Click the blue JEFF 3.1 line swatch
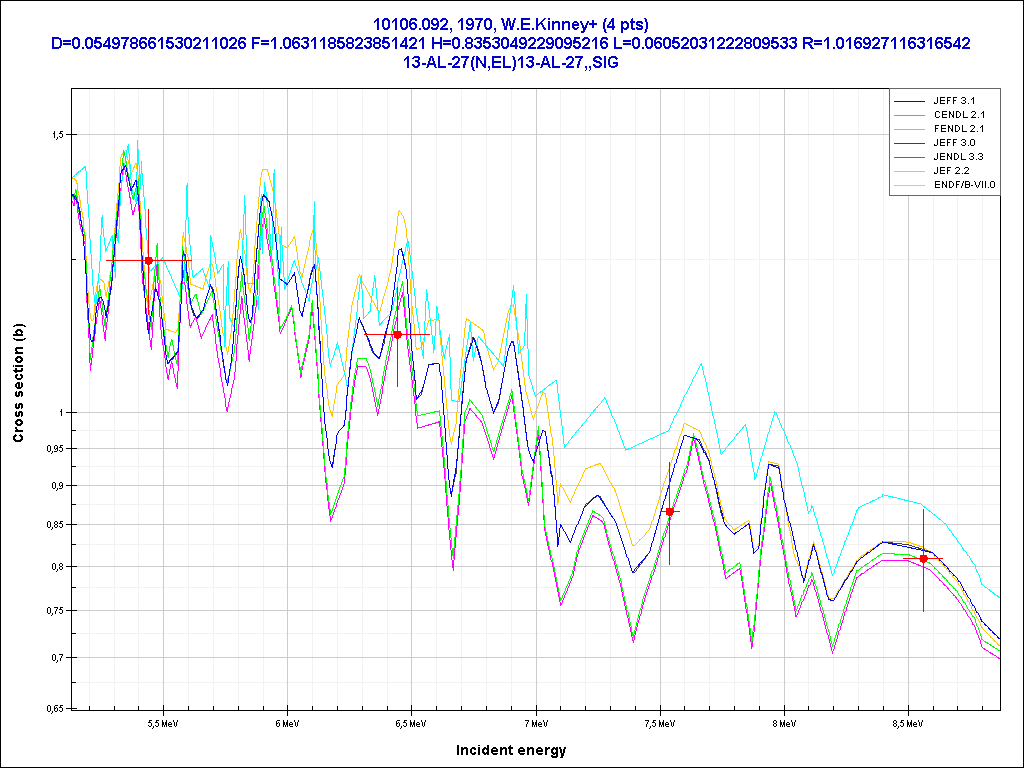This screenshot has height=768, width=1024. point(910,101)
